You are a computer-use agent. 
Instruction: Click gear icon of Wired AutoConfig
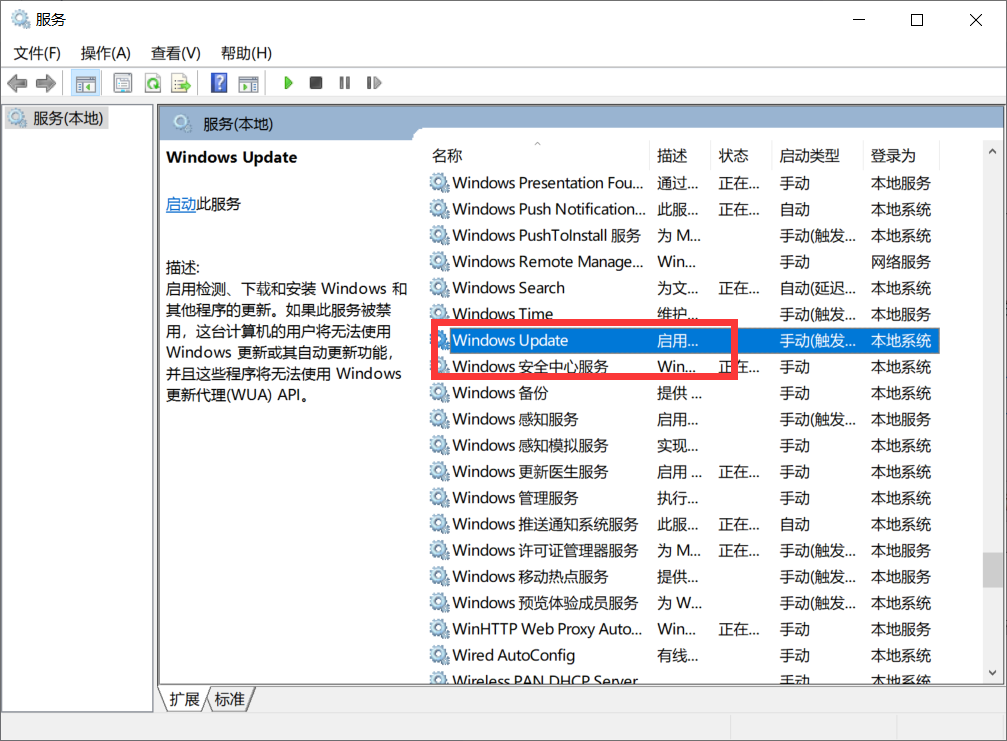click(439, 655)
